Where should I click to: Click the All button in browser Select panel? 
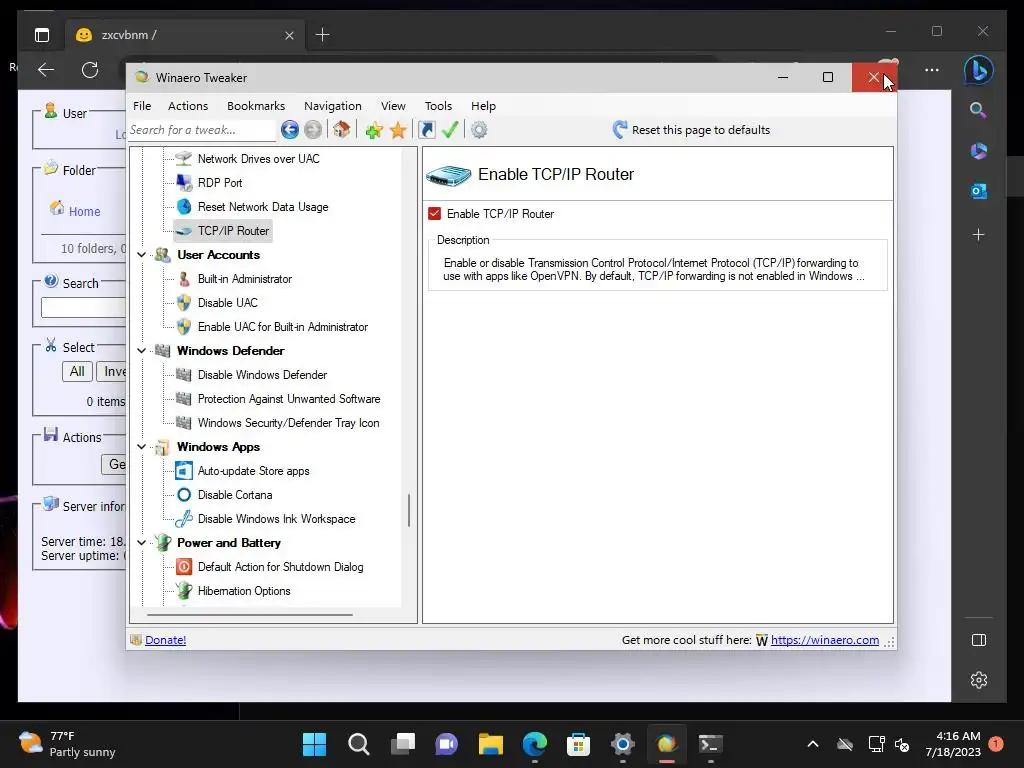(x=77, y=372)
